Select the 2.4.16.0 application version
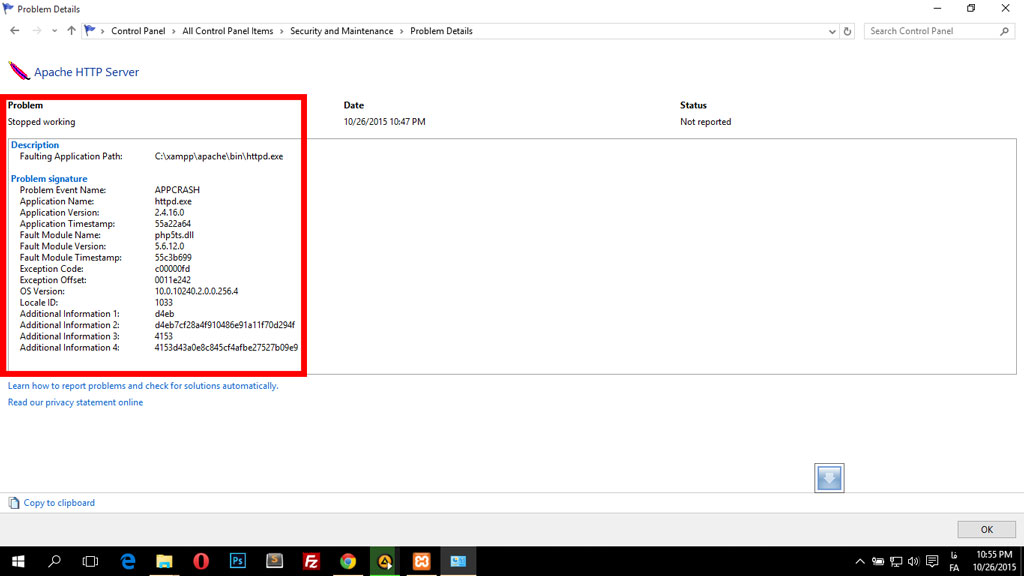Viewport: 1024px width, 576px height. (169, 213)
